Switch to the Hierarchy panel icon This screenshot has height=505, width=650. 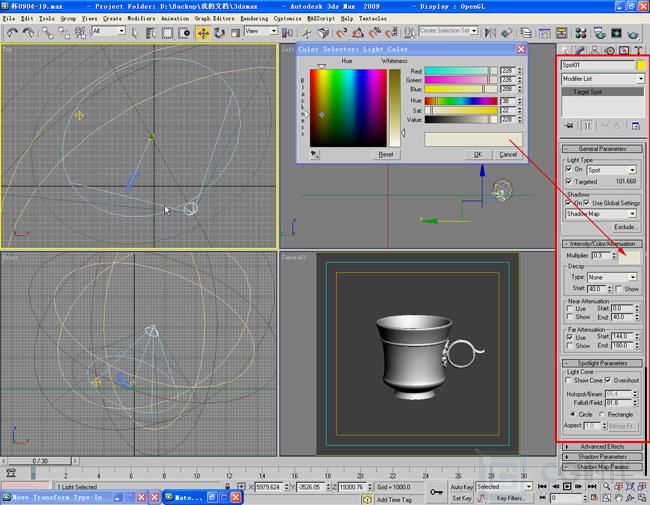tap(595, 50)
